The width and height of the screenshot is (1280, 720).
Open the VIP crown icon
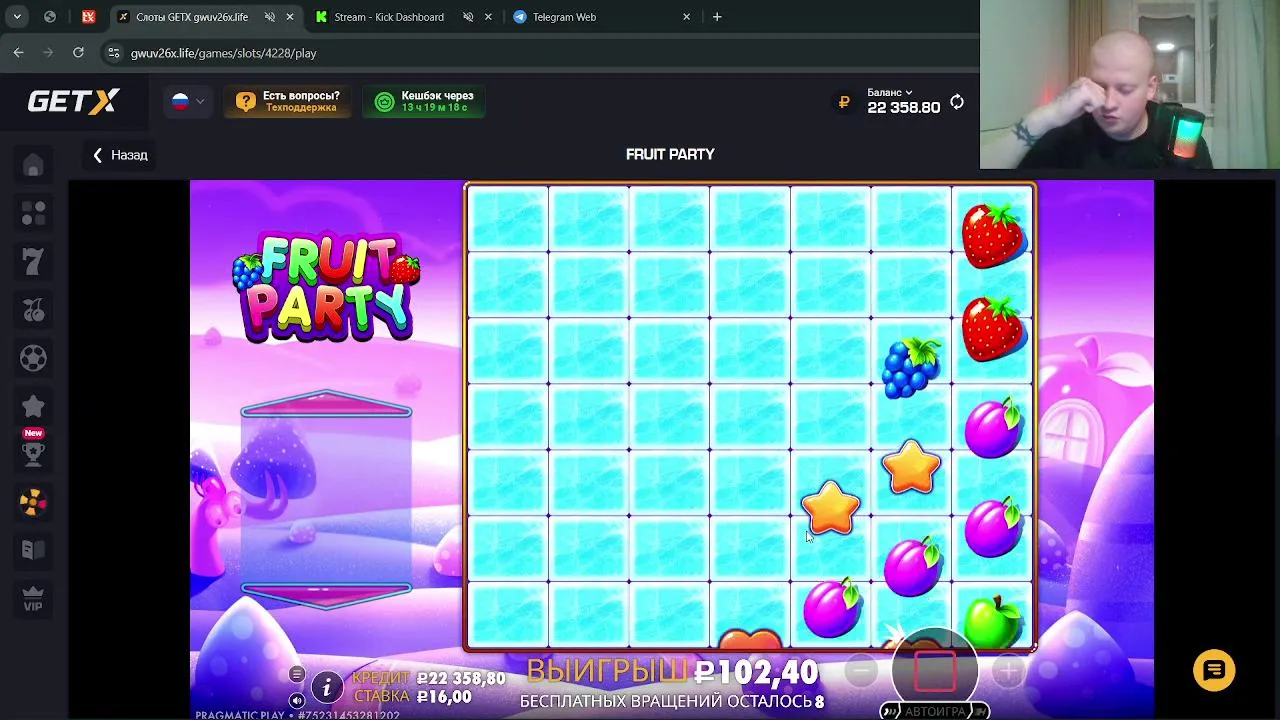(x=33, y=598)
